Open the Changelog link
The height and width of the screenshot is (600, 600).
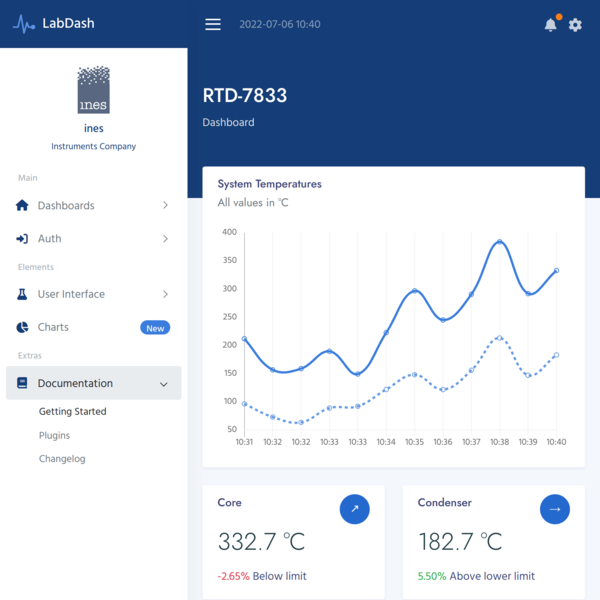pyautogui.click(x=62, y=459)
